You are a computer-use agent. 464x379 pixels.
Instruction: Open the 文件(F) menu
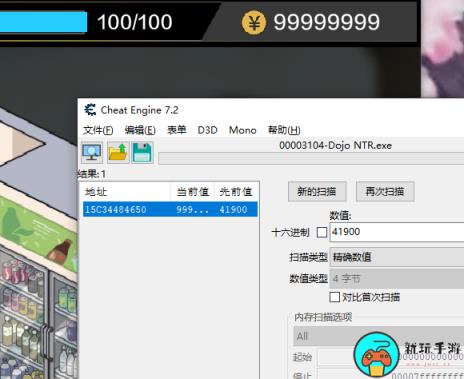pos(98,130)
